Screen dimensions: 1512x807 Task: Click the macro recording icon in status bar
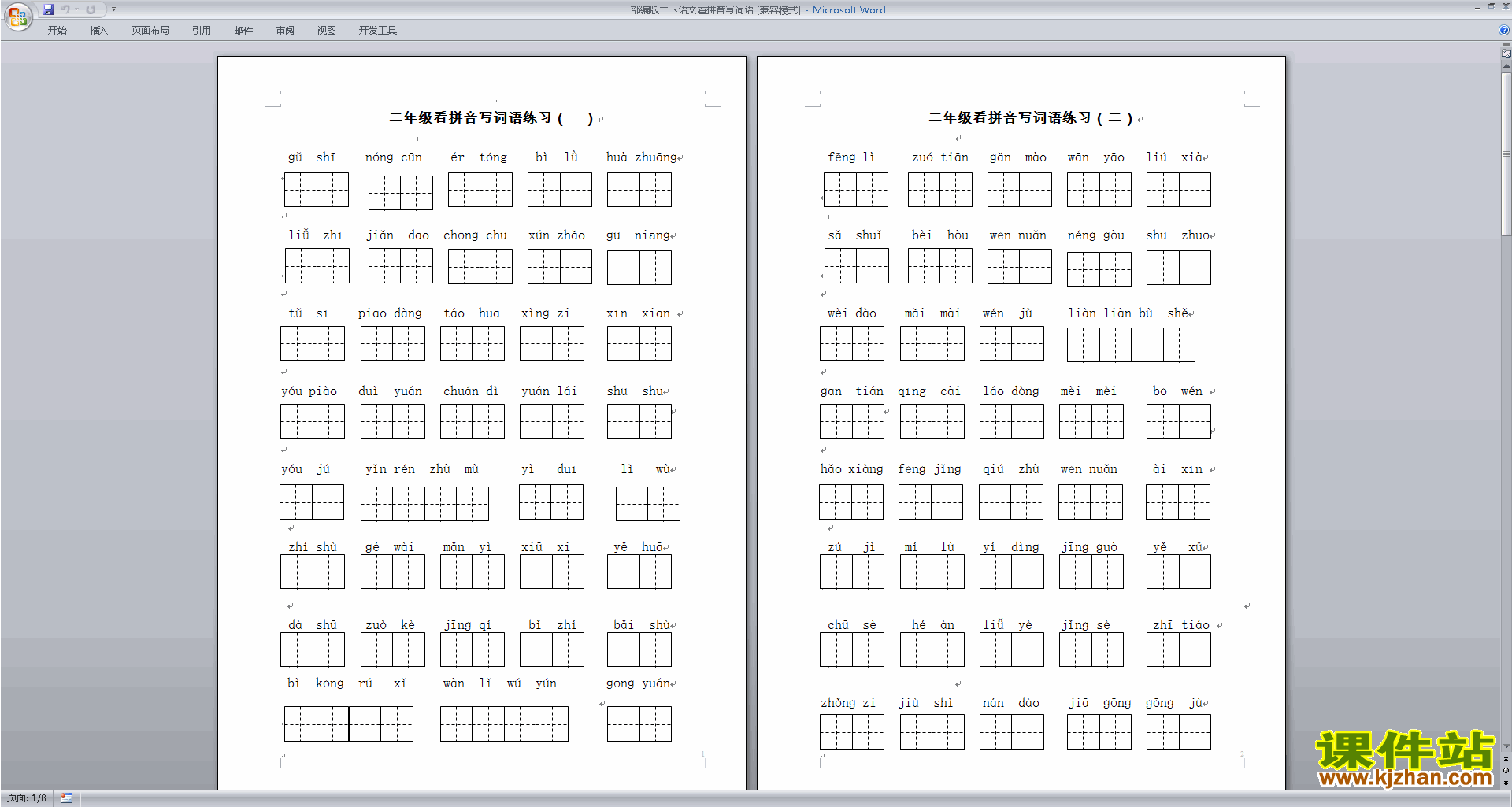67,798
